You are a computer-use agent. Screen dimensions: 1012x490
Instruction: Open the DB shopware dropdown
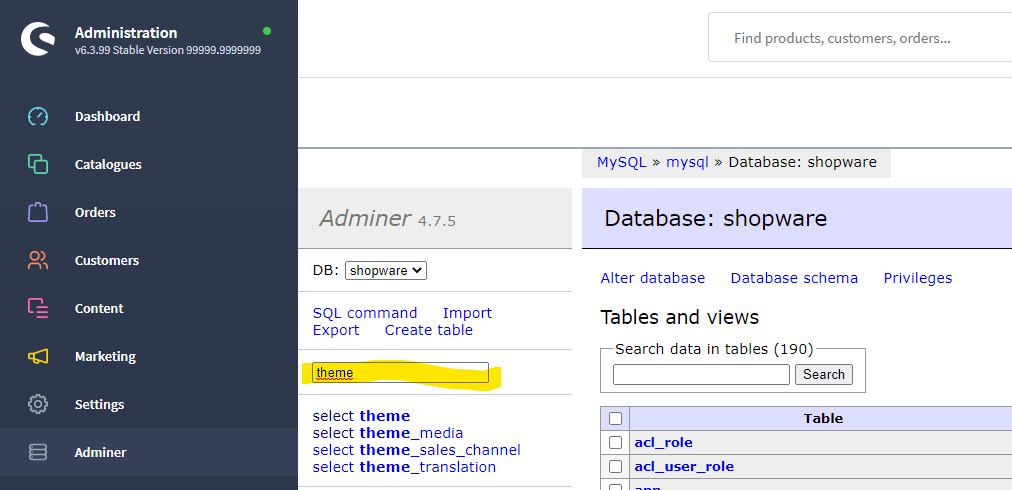pyautogui.click(x=386, y=271)
